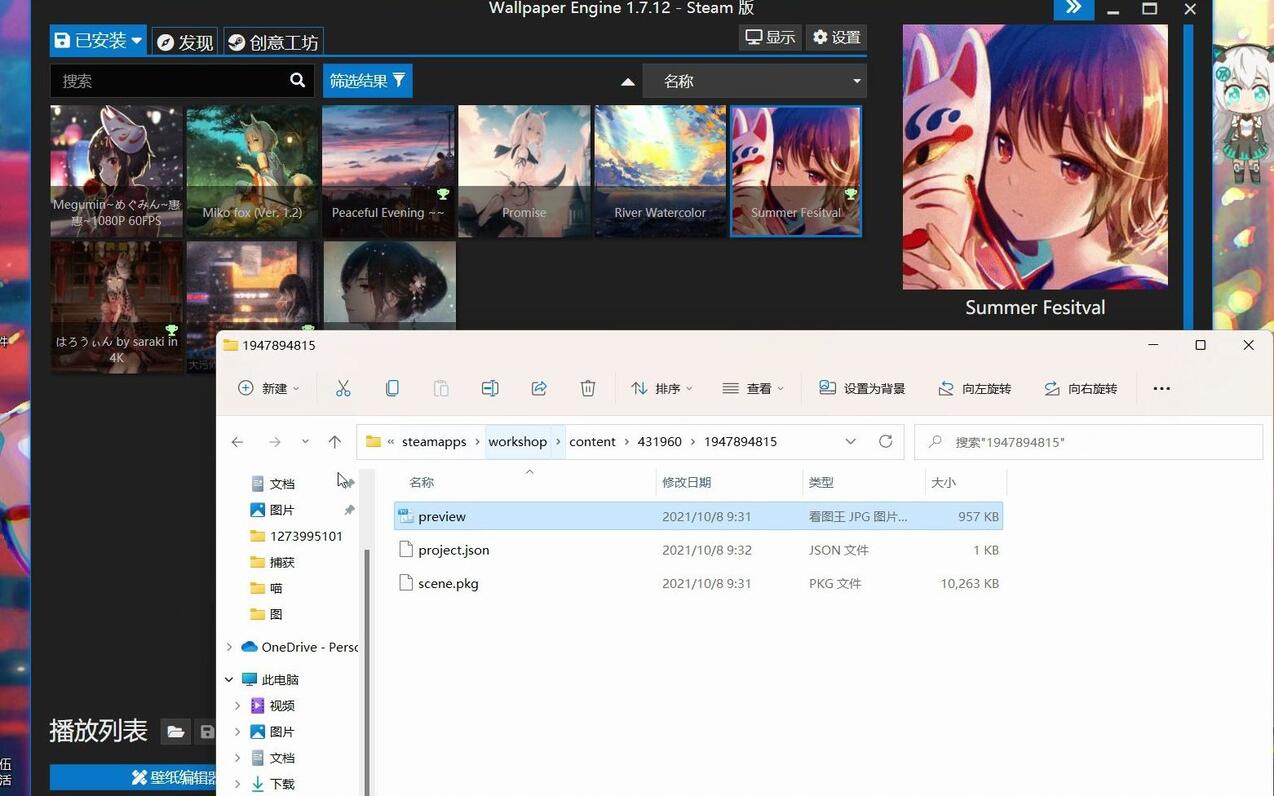The image size is (1274, 796).
Task: Collapse the 此电脑 tree node
Action: tap(229, 679)
